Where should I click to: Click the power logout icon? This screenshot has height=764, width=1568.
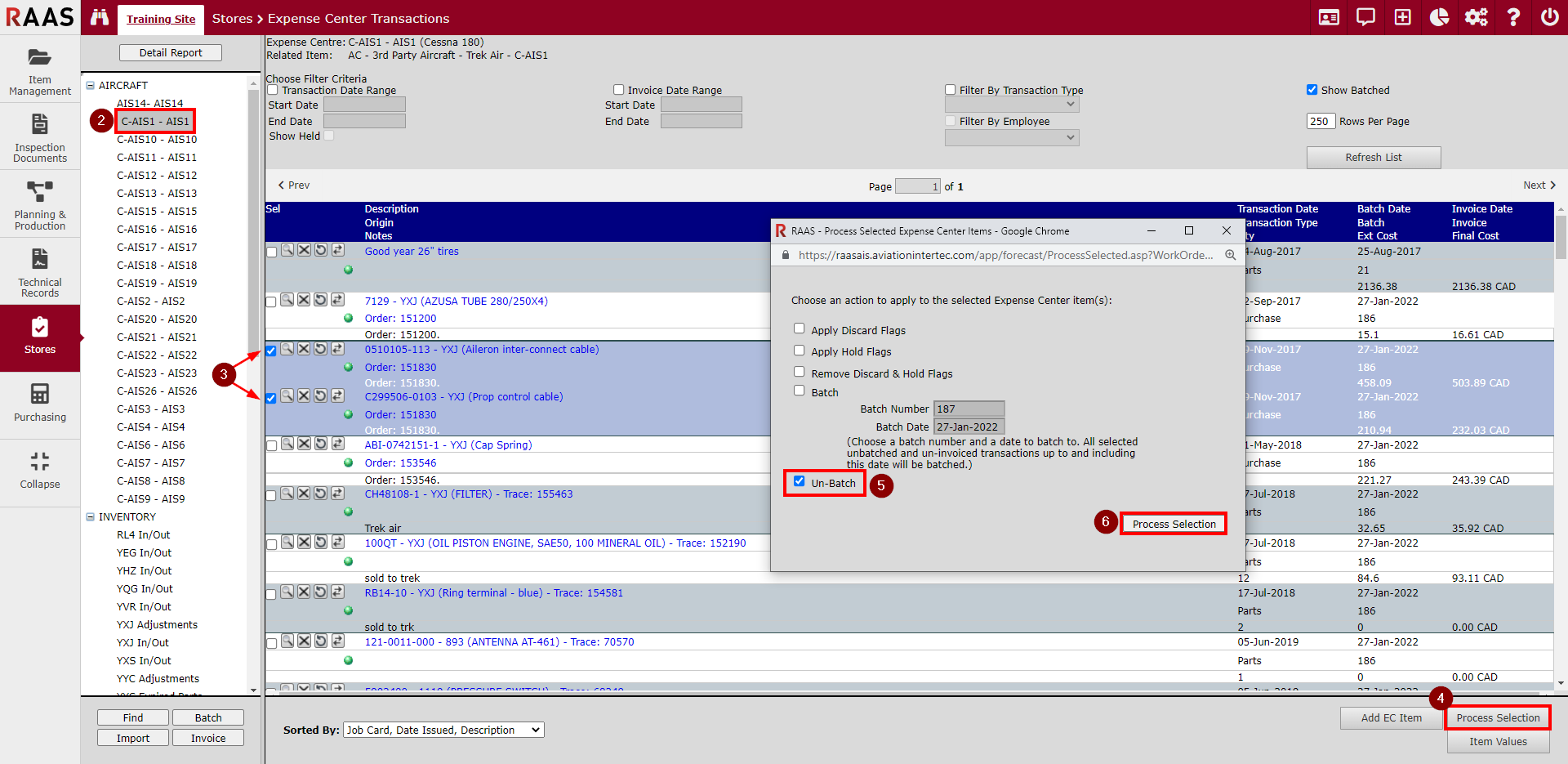(x=1549, y=17)
